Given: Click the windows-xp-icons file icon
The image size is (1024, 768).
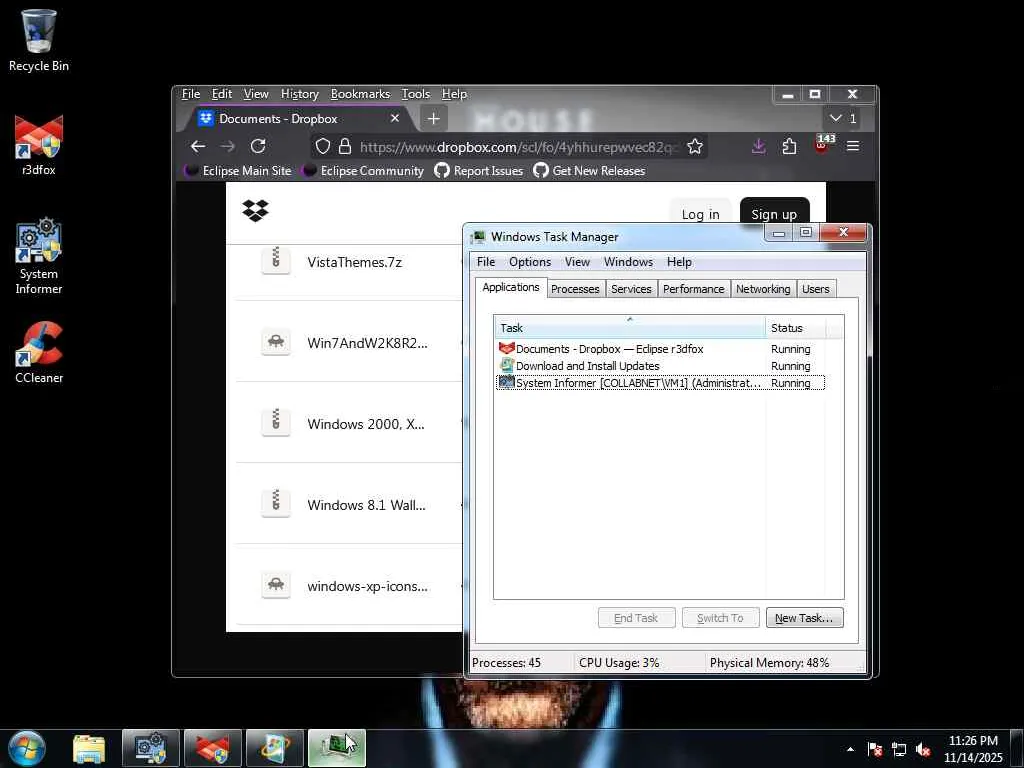Looking at the screenshot, I should click(276, 584).
